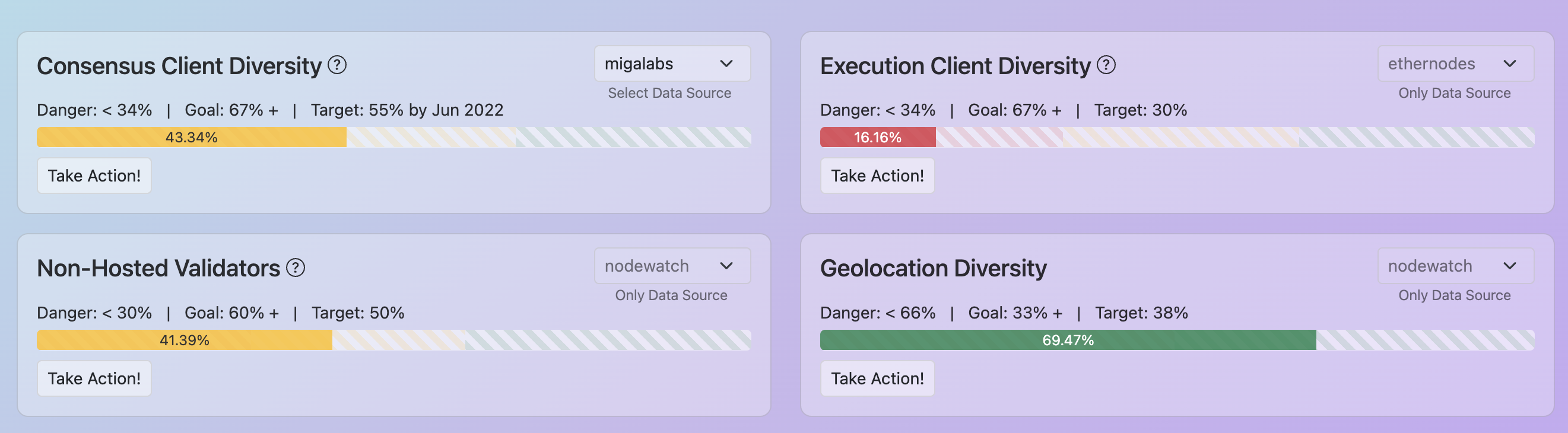
Task: Click help icon beside Execution Client Diversity
Action: 1106,65
